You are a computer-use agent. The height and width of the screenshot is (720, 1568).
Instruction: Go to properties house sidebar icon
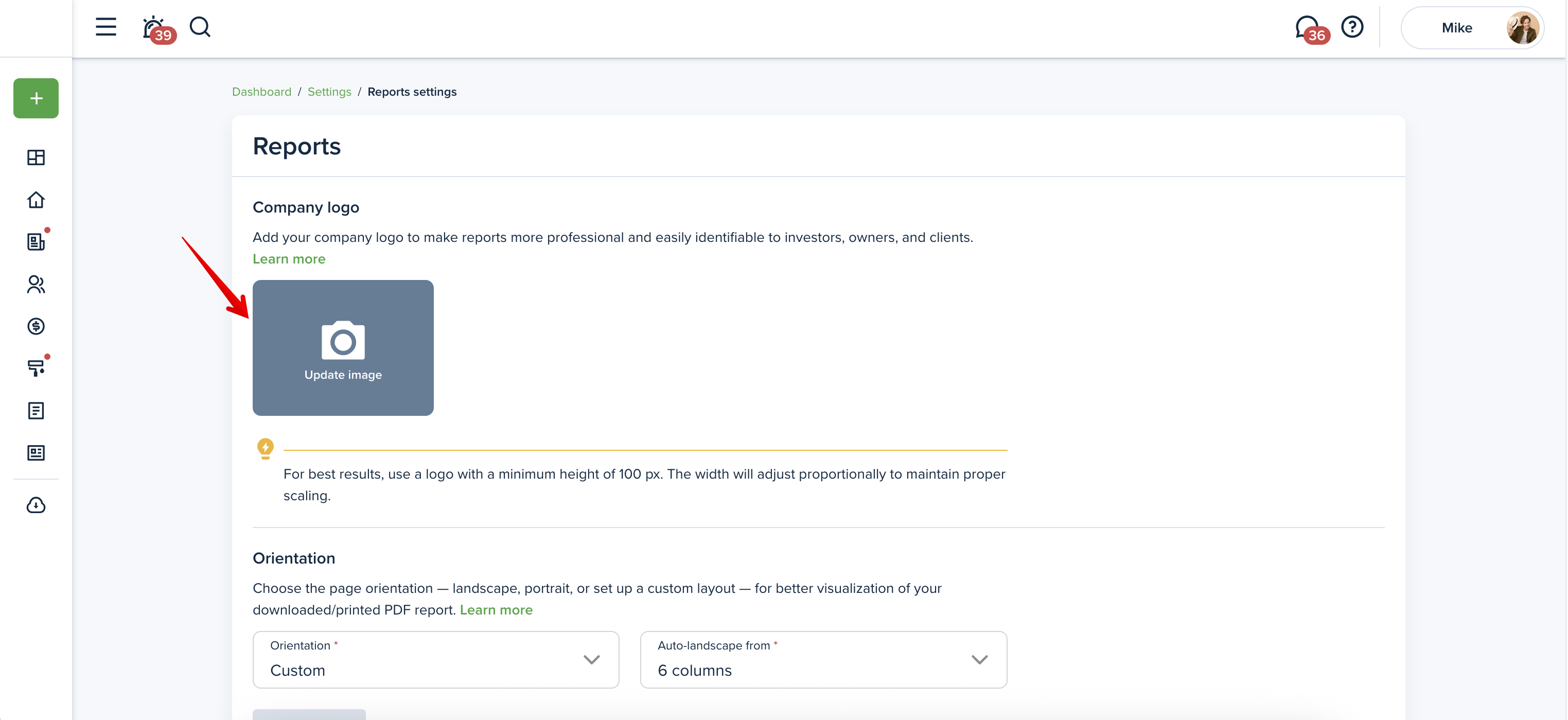pyautogui.click(x=36, y=200)
